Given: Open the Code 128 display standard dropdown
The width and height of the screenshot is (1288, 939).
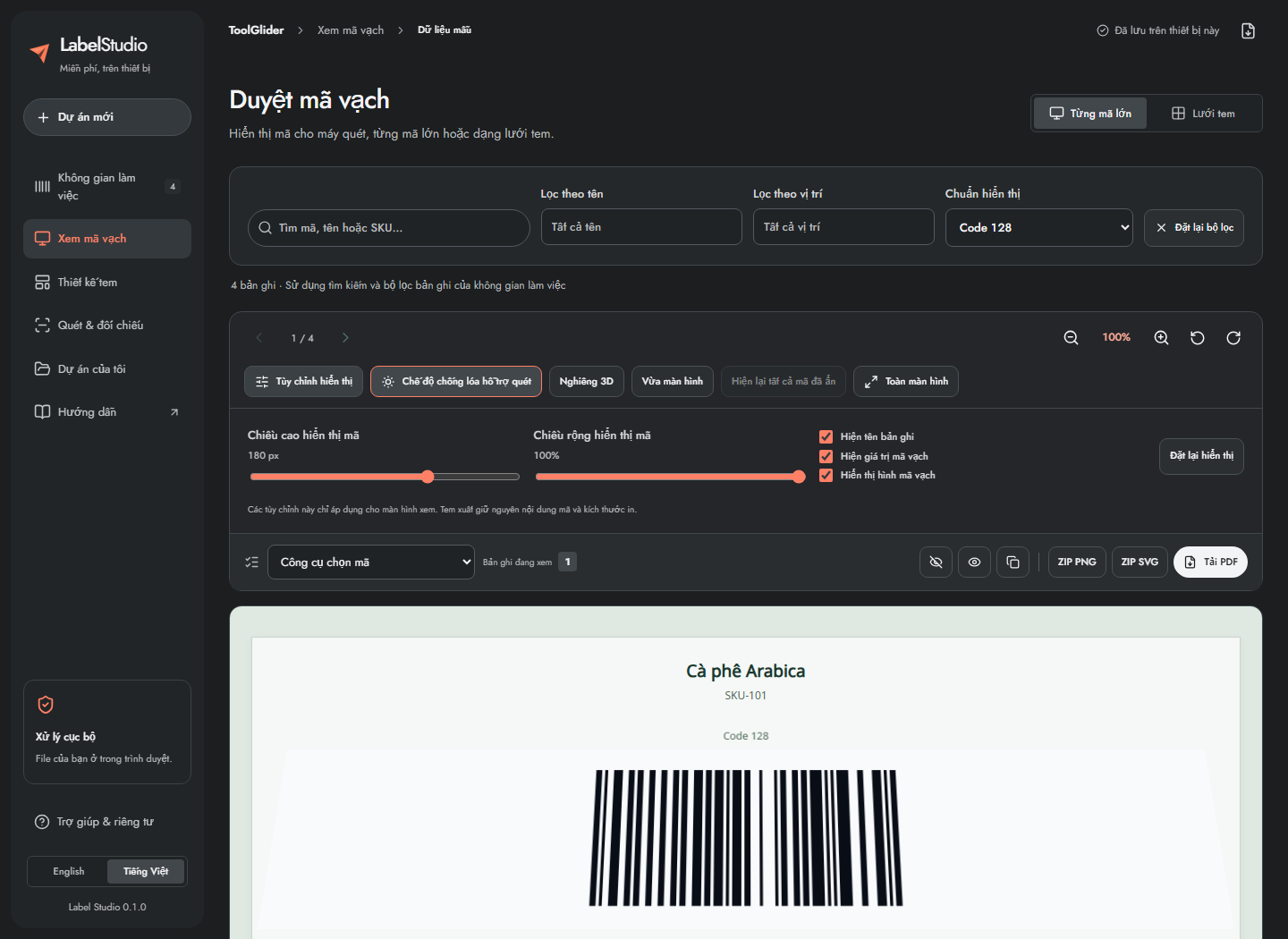Looking at the screenshot, I should tap(1039, 227).
